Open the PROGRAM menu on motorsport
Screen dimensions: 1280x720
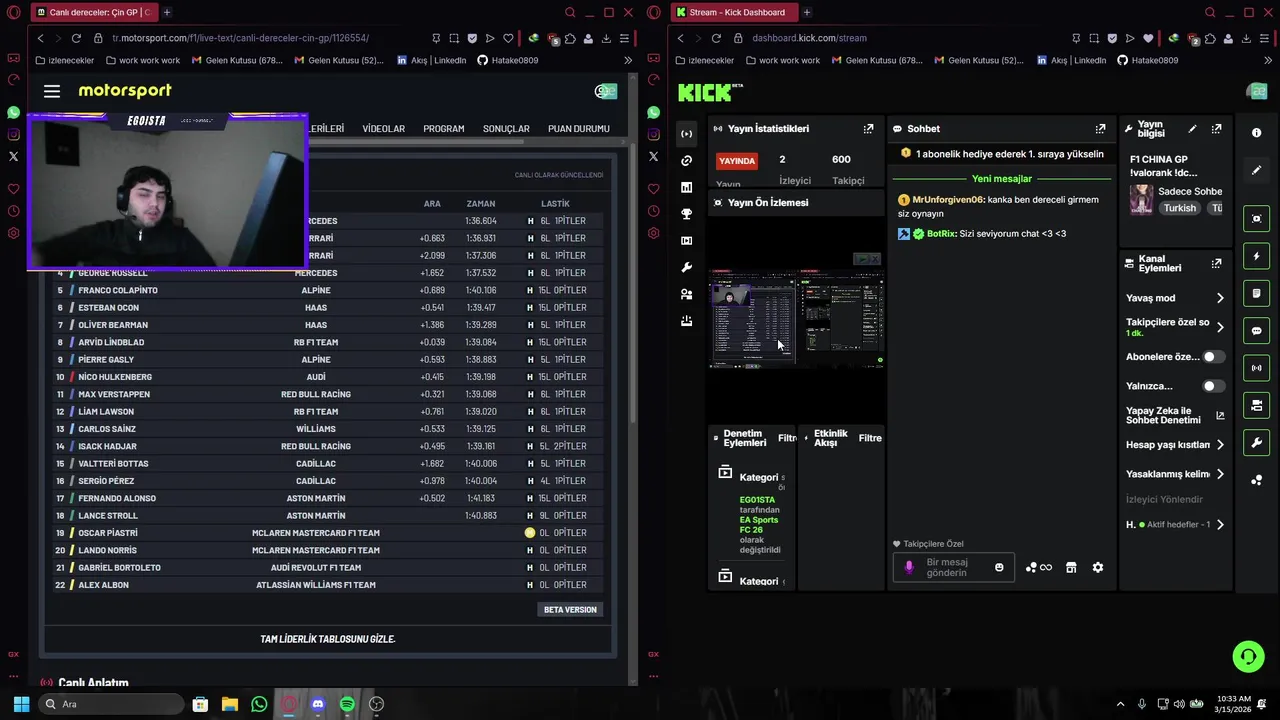443,129
